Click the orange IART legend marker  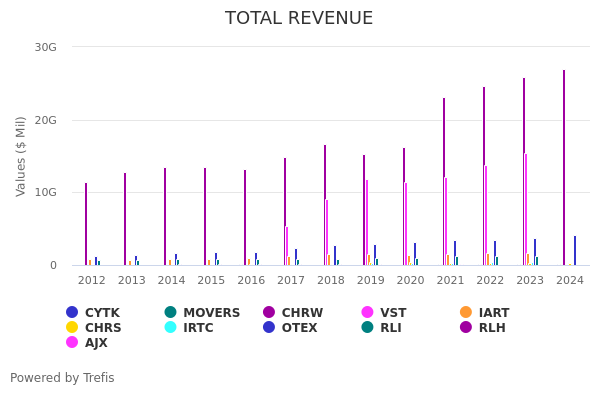pyautogui.click(x=466, y=313)
